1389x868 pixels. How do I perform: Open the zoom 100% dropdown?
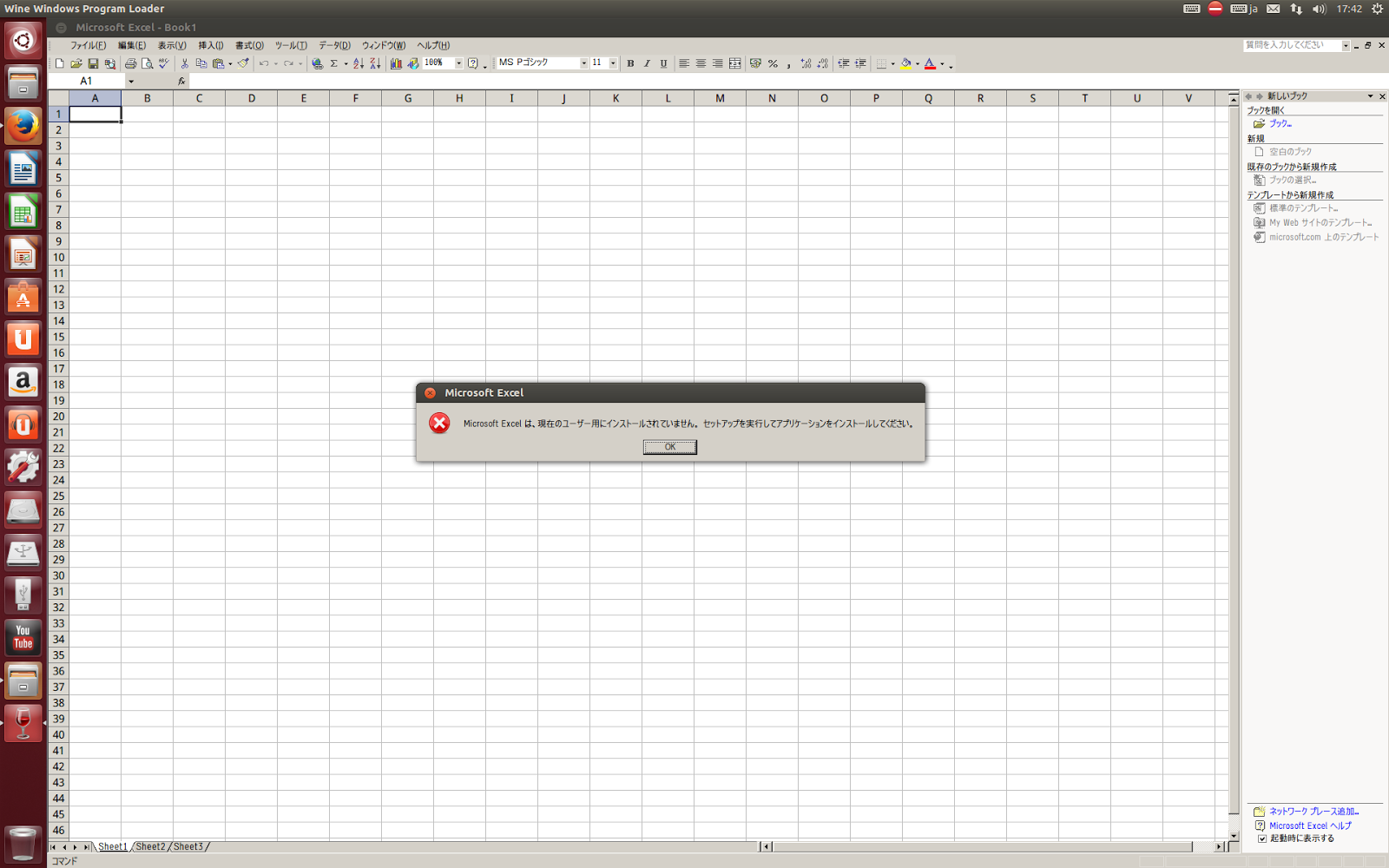pos(459,63)
